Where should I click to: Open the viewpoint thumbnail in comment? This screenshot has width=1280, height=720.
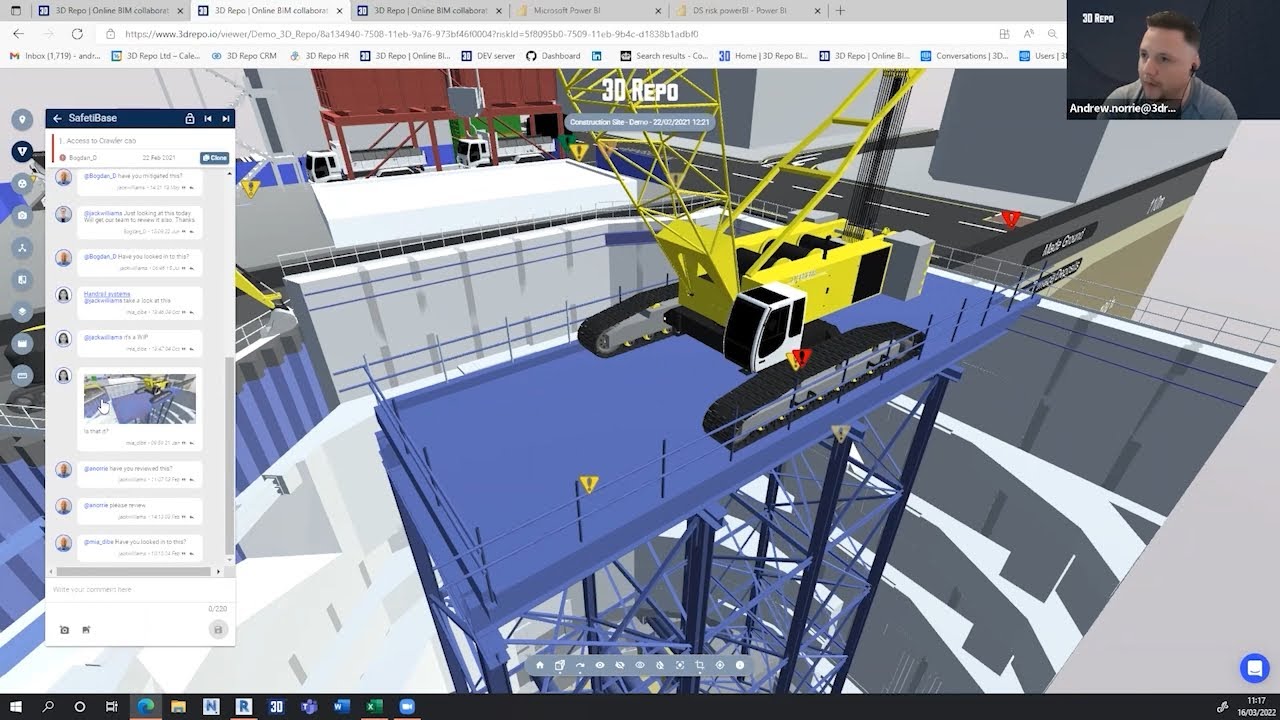(140, 399)
